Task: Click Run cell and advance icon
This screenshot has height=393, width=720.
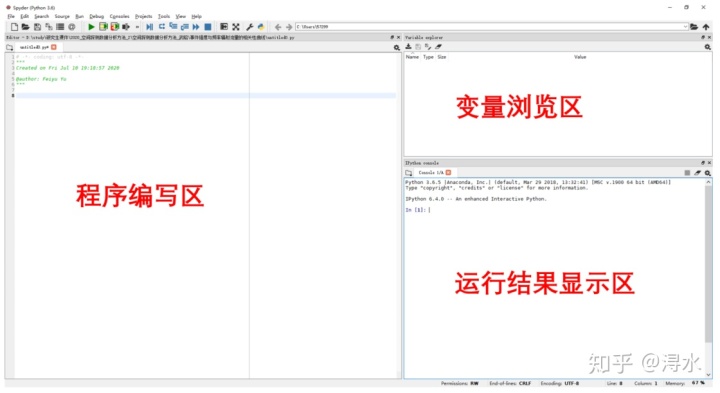Action: click(115, 27)
